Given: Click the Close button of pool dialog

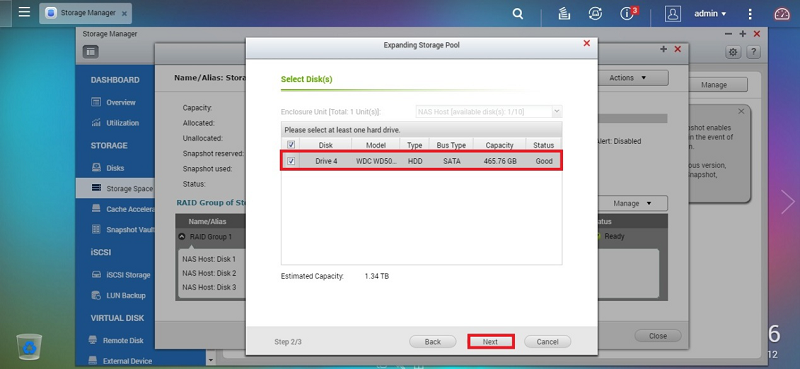Looking at the screenshot, I should pos(658,336).
